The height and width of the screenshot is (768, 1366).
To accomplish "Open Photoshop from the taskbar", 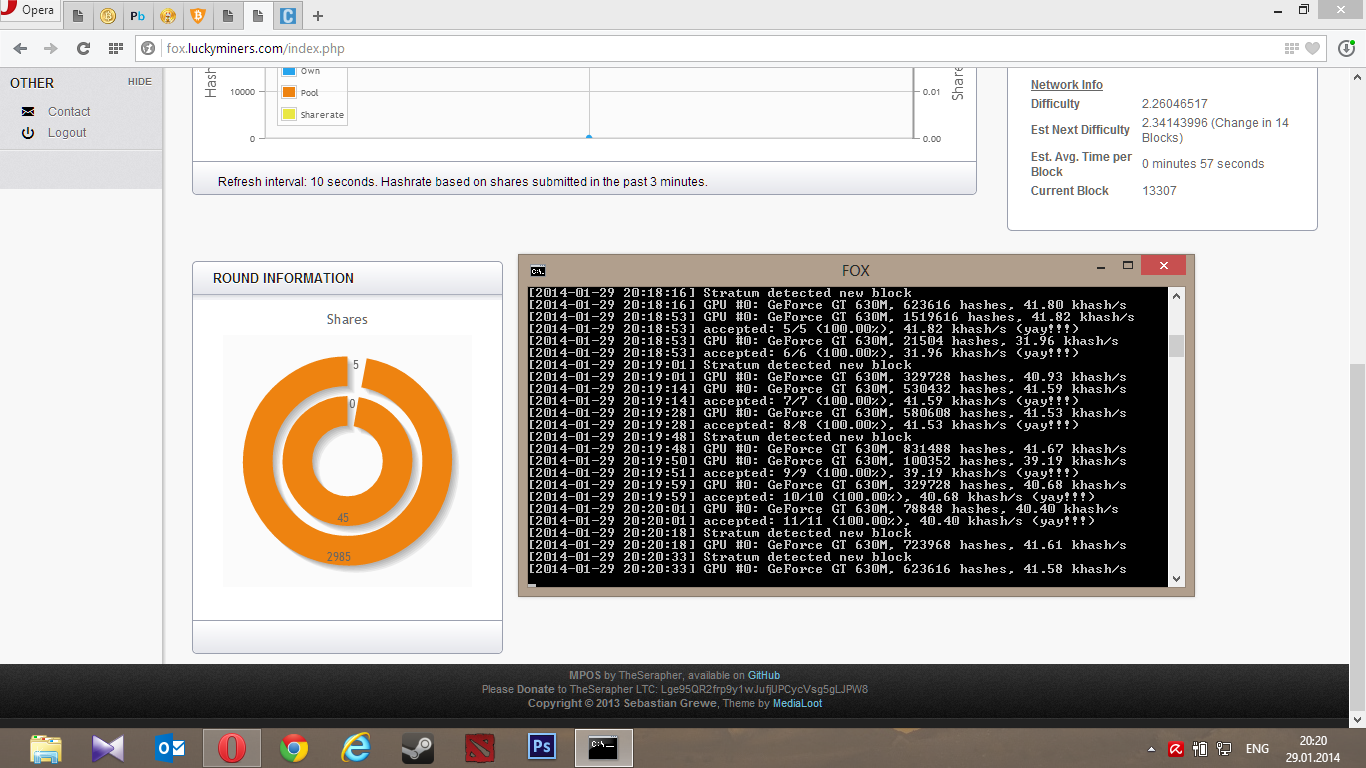I will 542,748.
